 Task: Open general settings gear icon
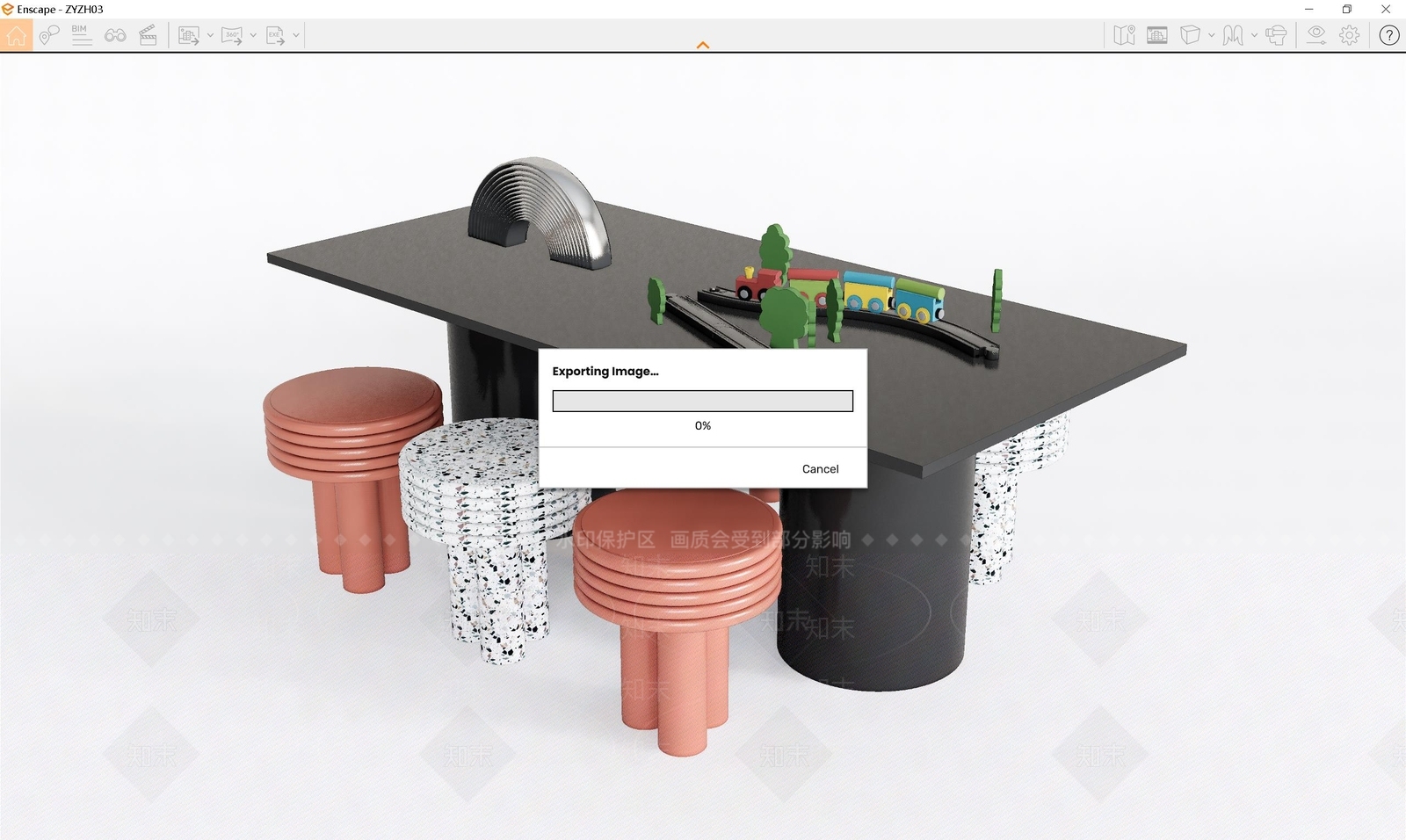coord(1350,35)
